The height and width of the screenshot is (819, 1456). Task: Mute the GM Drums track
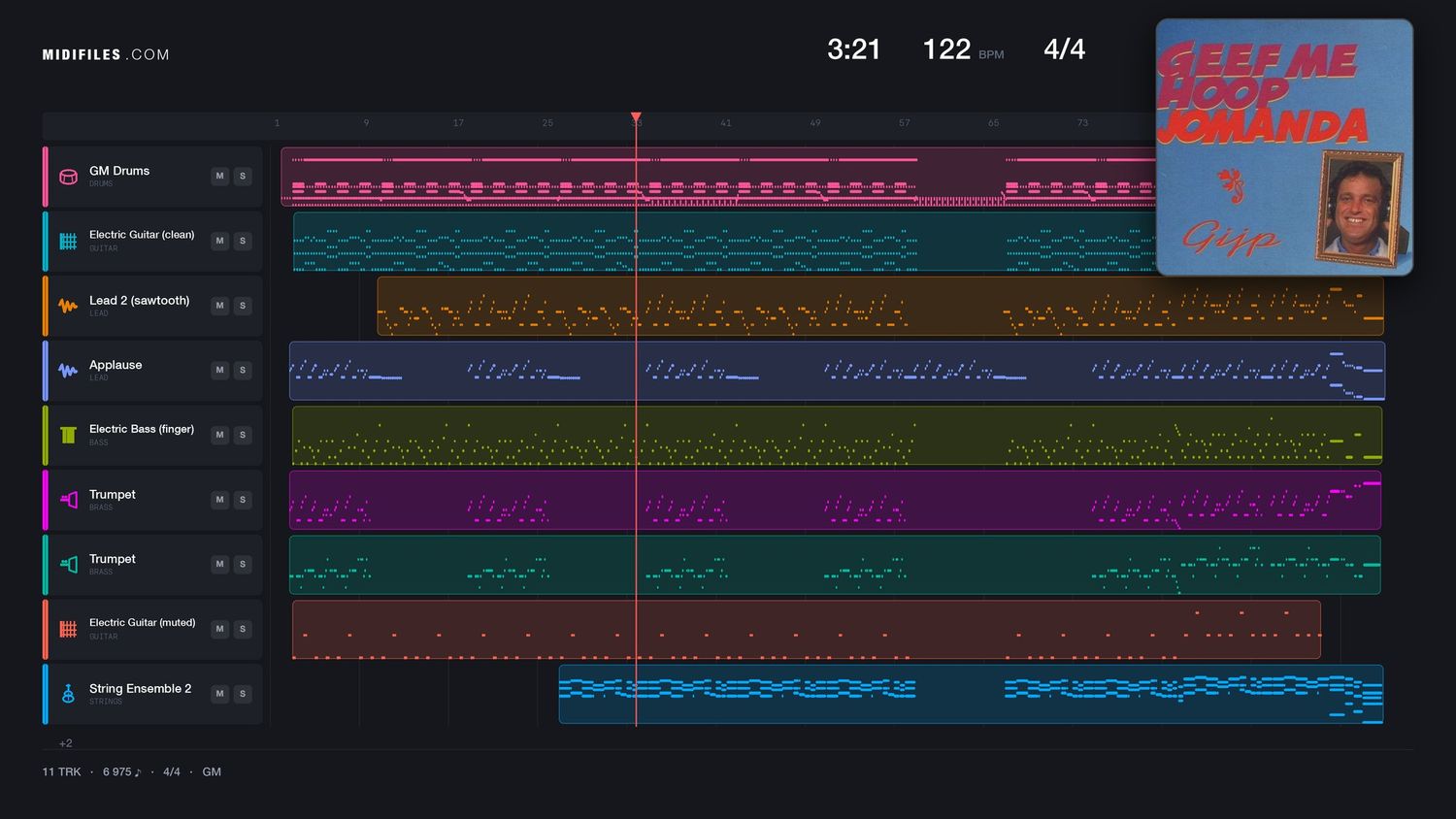[220, 177]
